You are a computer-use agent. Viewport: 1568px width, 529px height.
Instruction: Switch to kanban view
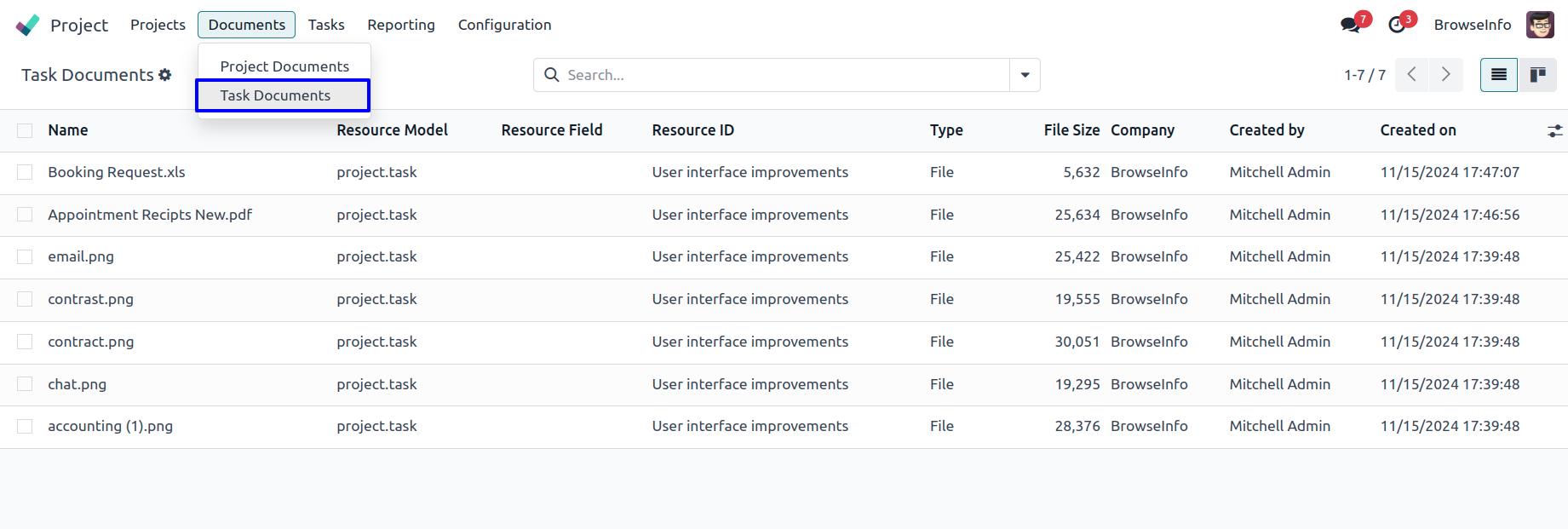(x=1537, y=75)
